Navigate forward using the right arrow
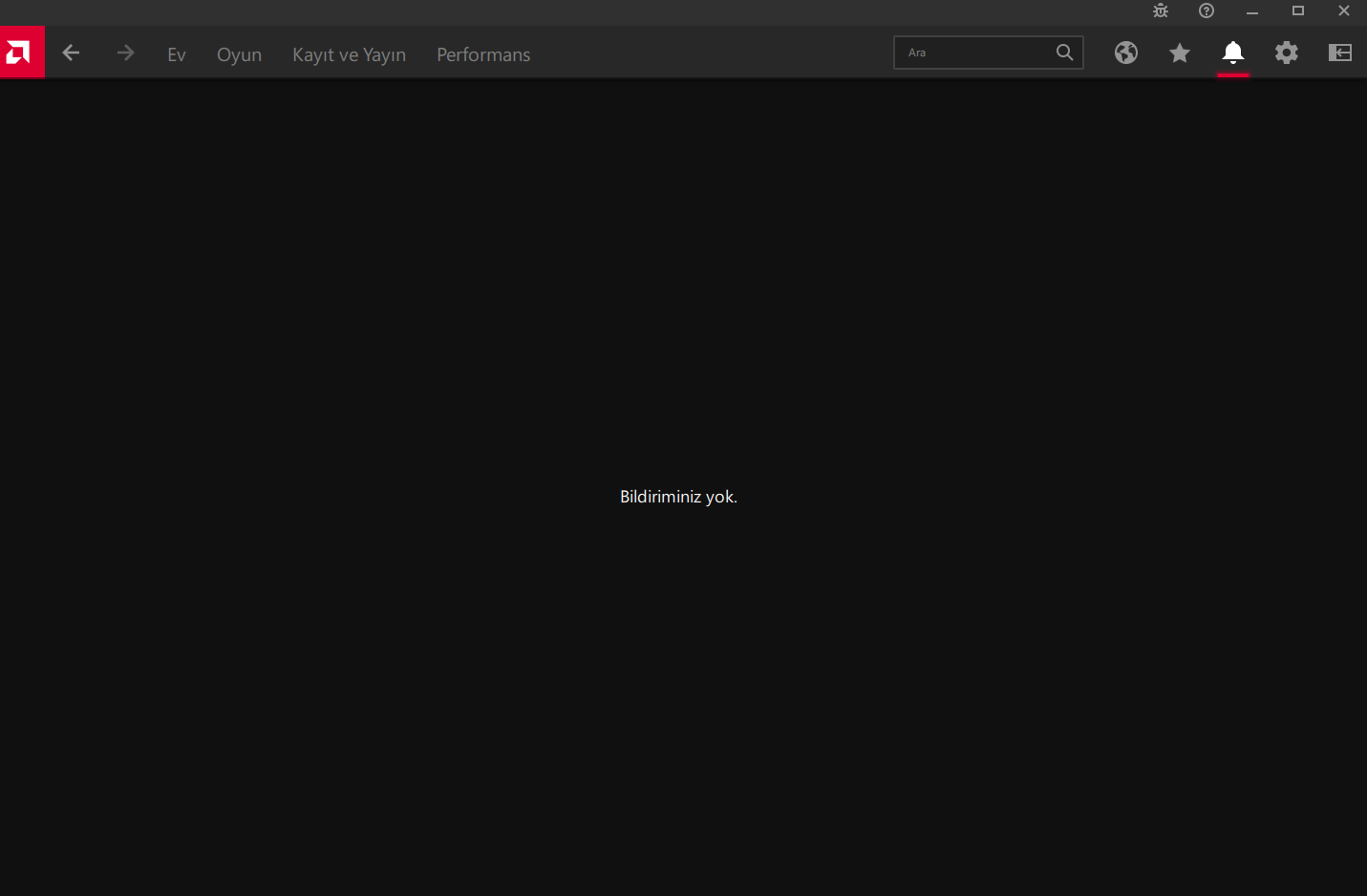Screen dimensions: 1367x896 pos(125,53)
